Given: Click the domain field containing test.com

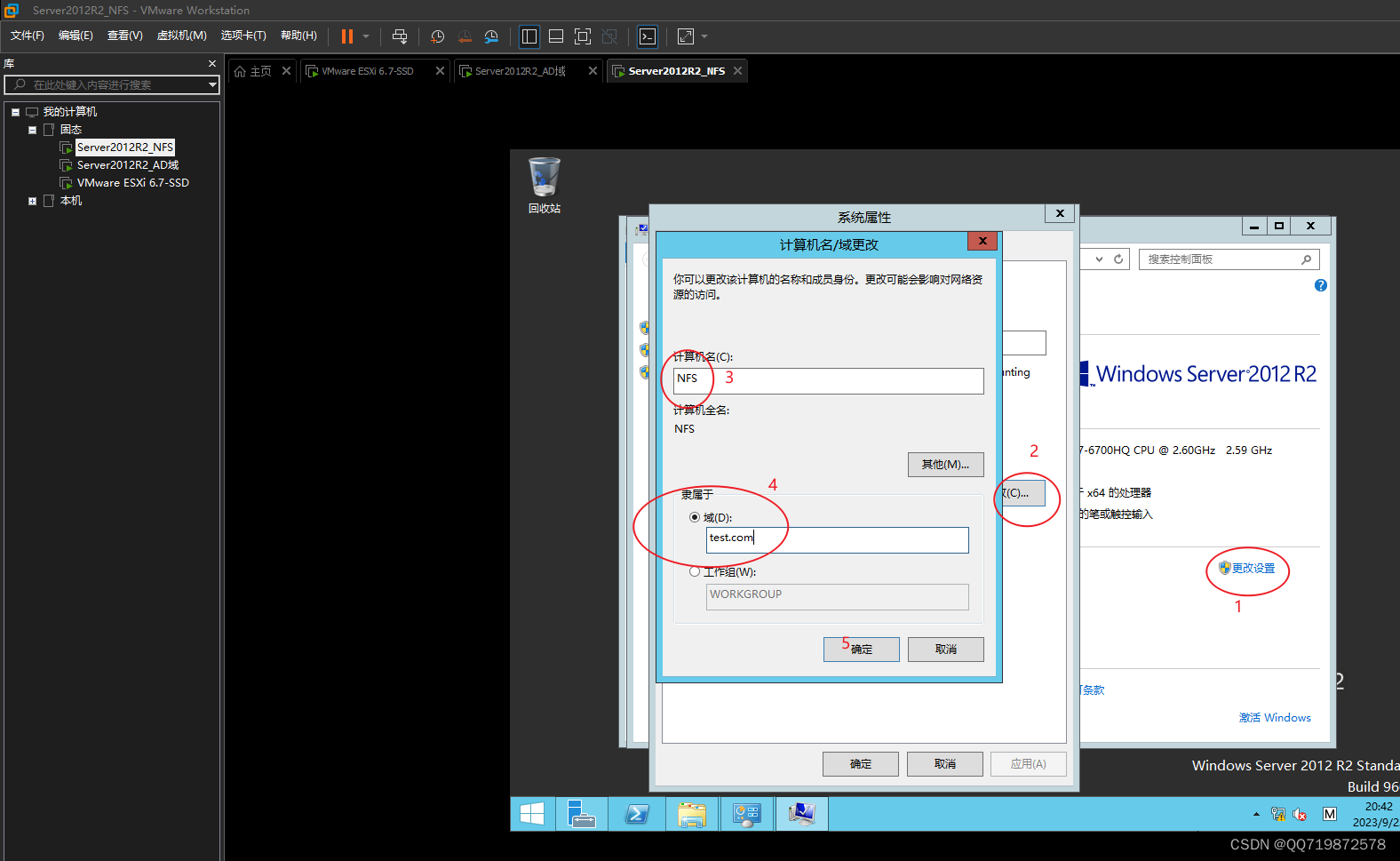Looking at the screenshot, I should (837, 540).
